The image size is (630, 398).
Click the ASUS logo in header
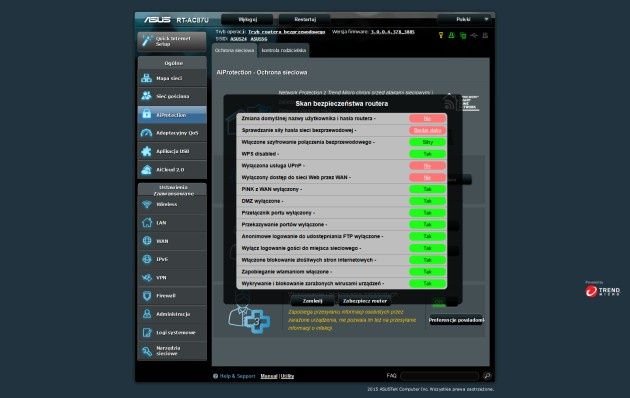157,20
